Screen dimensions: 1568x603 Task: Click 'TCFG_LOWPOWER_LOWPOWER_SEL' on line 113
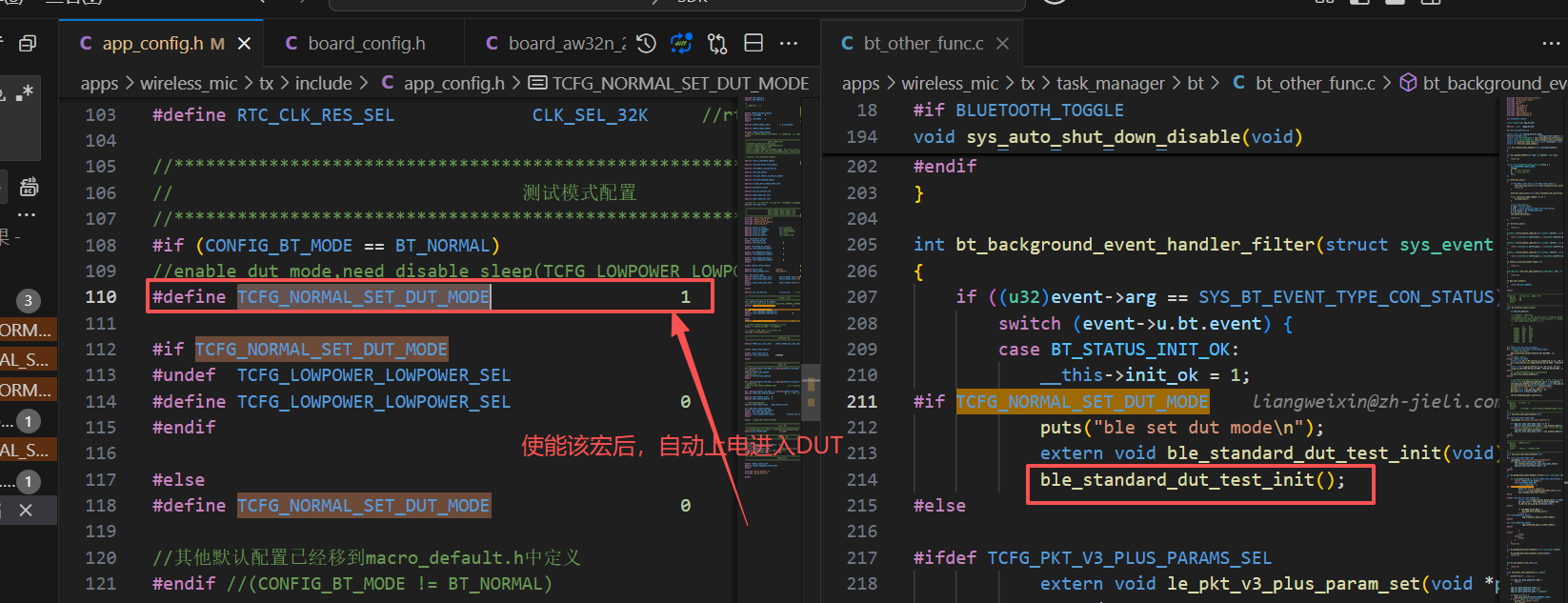tap(373, 375)
